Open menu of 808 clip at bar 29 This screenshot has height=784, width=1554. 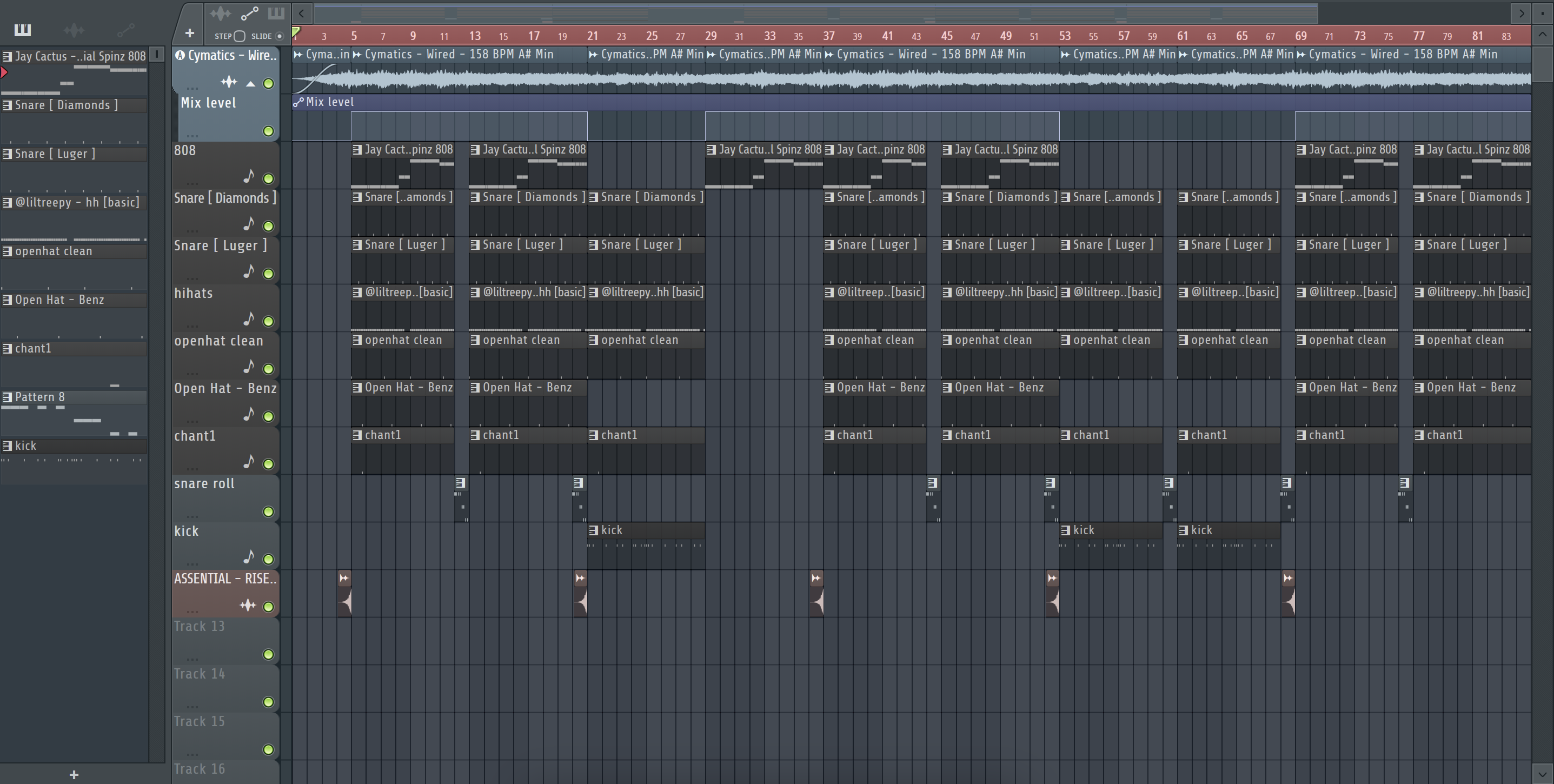[712, 150]
